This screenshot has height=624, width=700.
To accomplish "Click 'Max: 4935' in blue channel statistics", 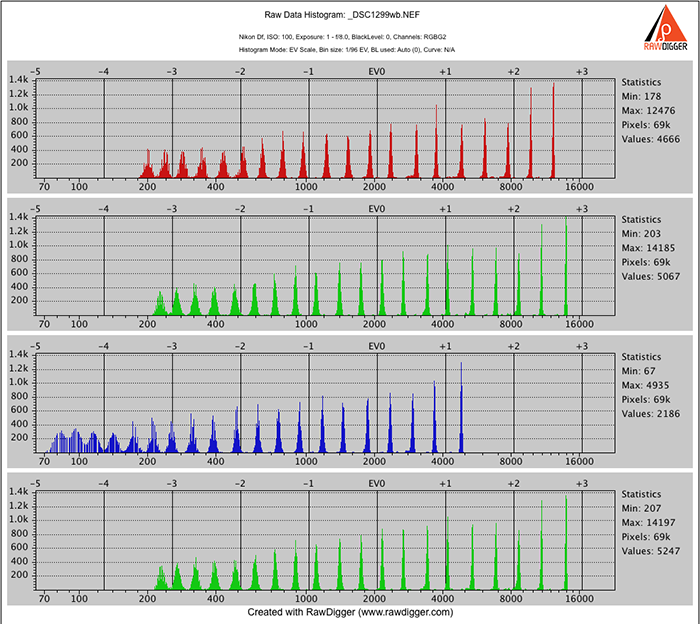I will pos(646,386).
